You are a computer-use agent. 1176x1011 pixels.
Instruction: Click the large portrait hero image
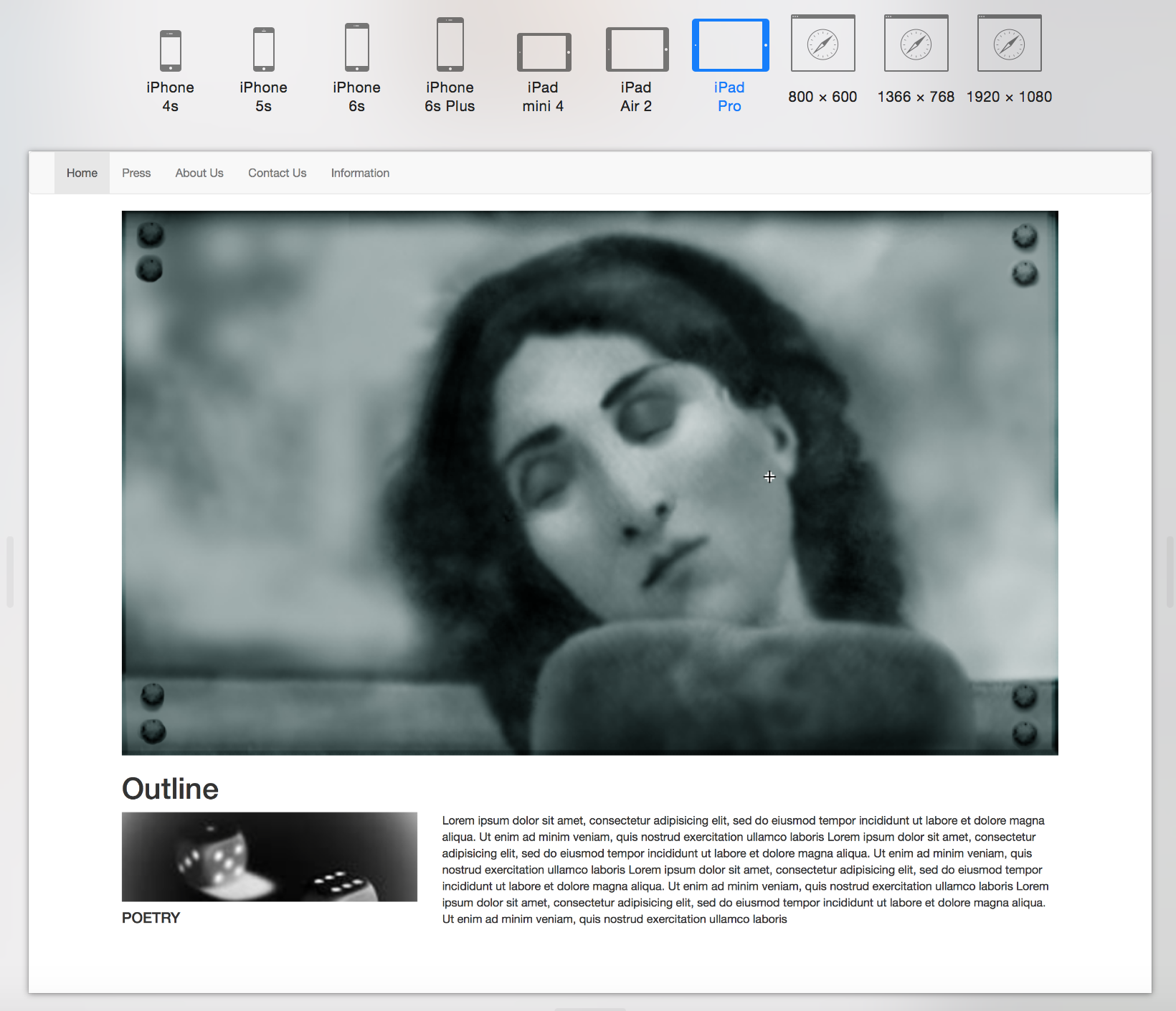click(x=589, y=483)
